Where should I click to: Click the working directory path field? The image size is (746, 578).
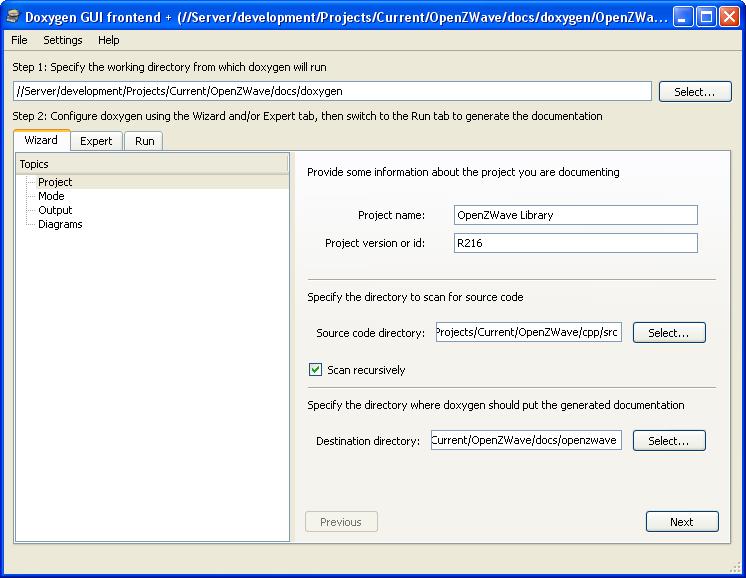point(332,91)
